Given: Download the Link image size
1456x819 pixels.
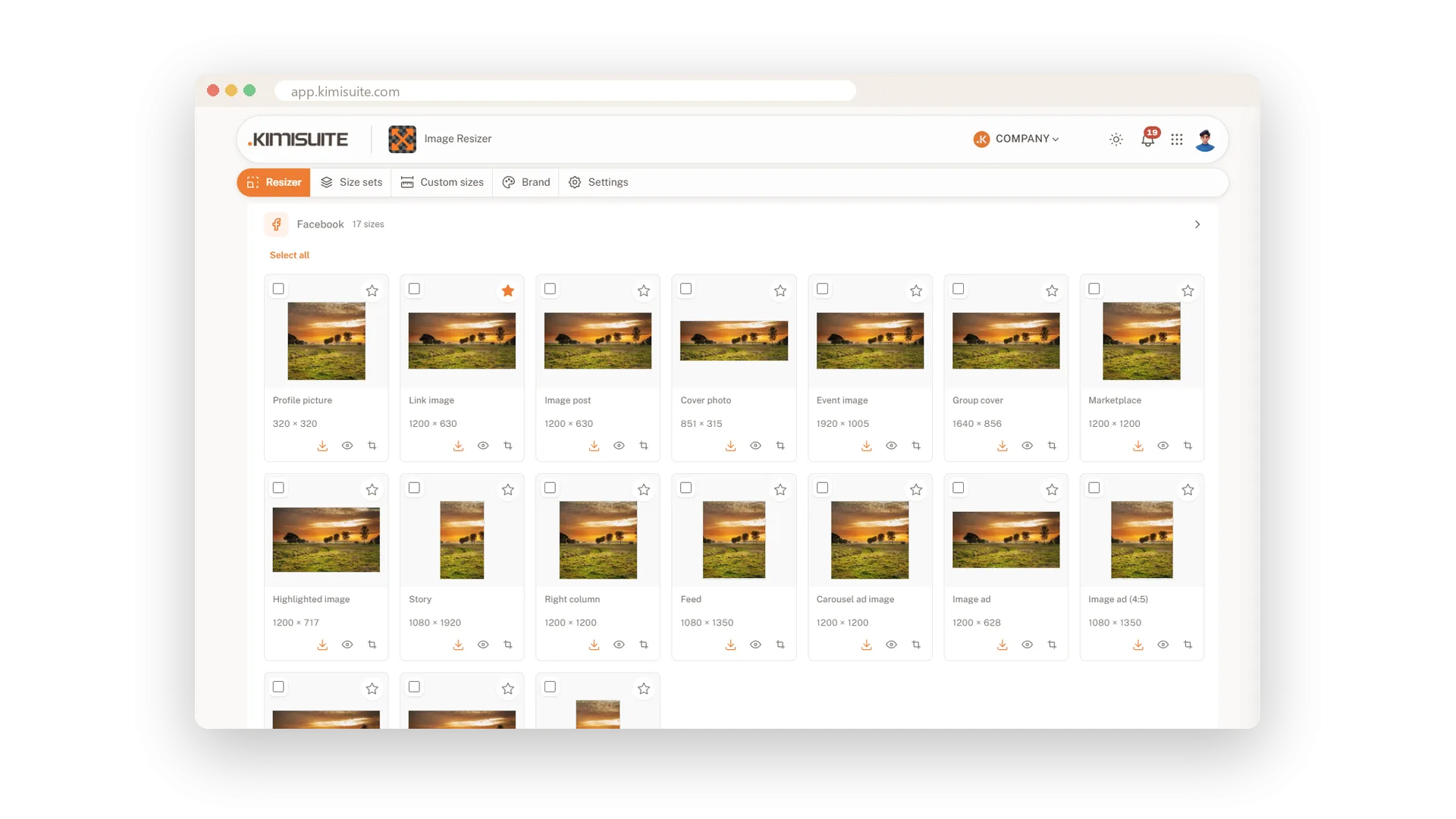Looking at the screenshot, I should click(x=458, y=446).
